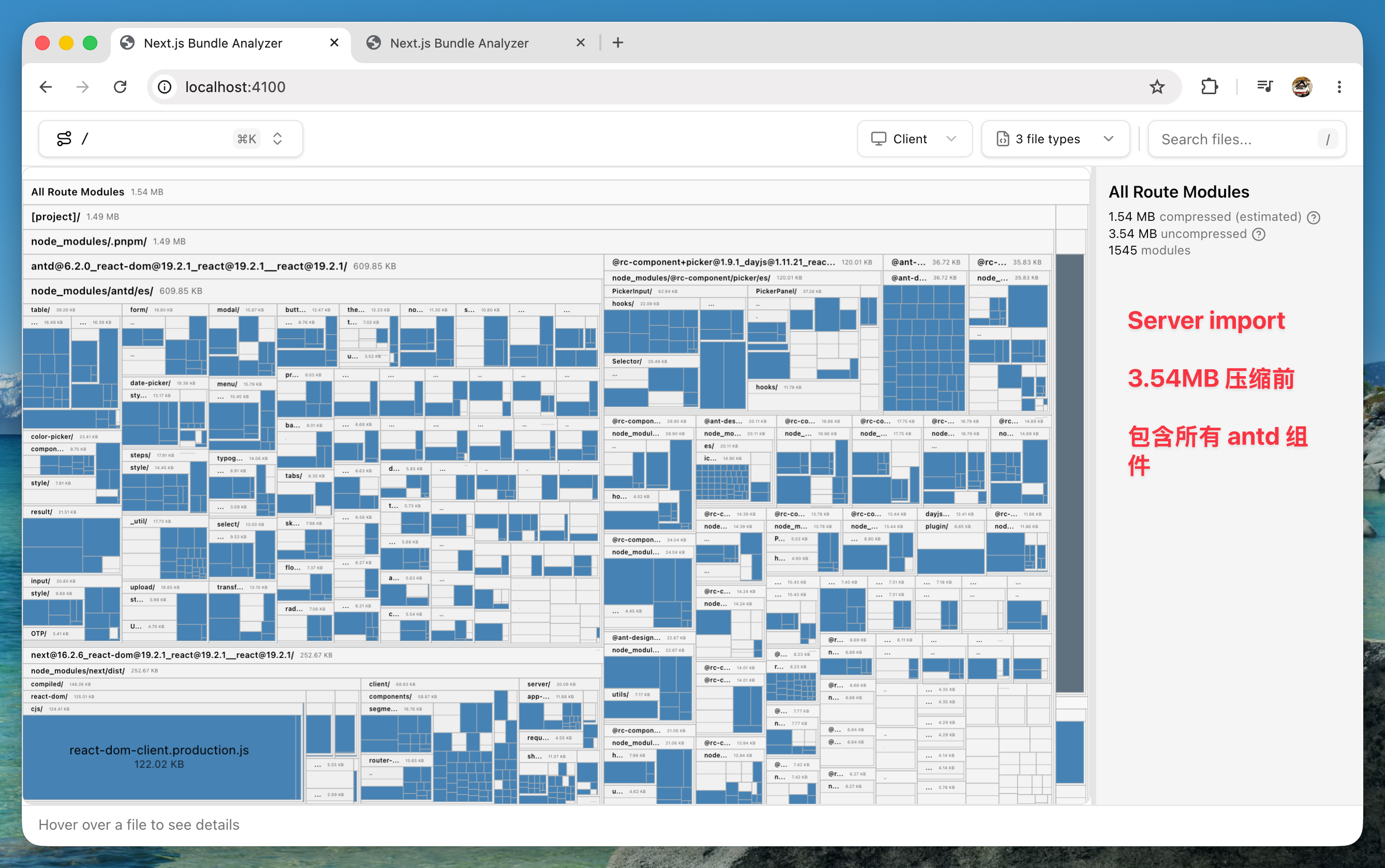Select the menu/ folder in antd
This screenshot has height=868, width=1385.
[x=242, y=384]
